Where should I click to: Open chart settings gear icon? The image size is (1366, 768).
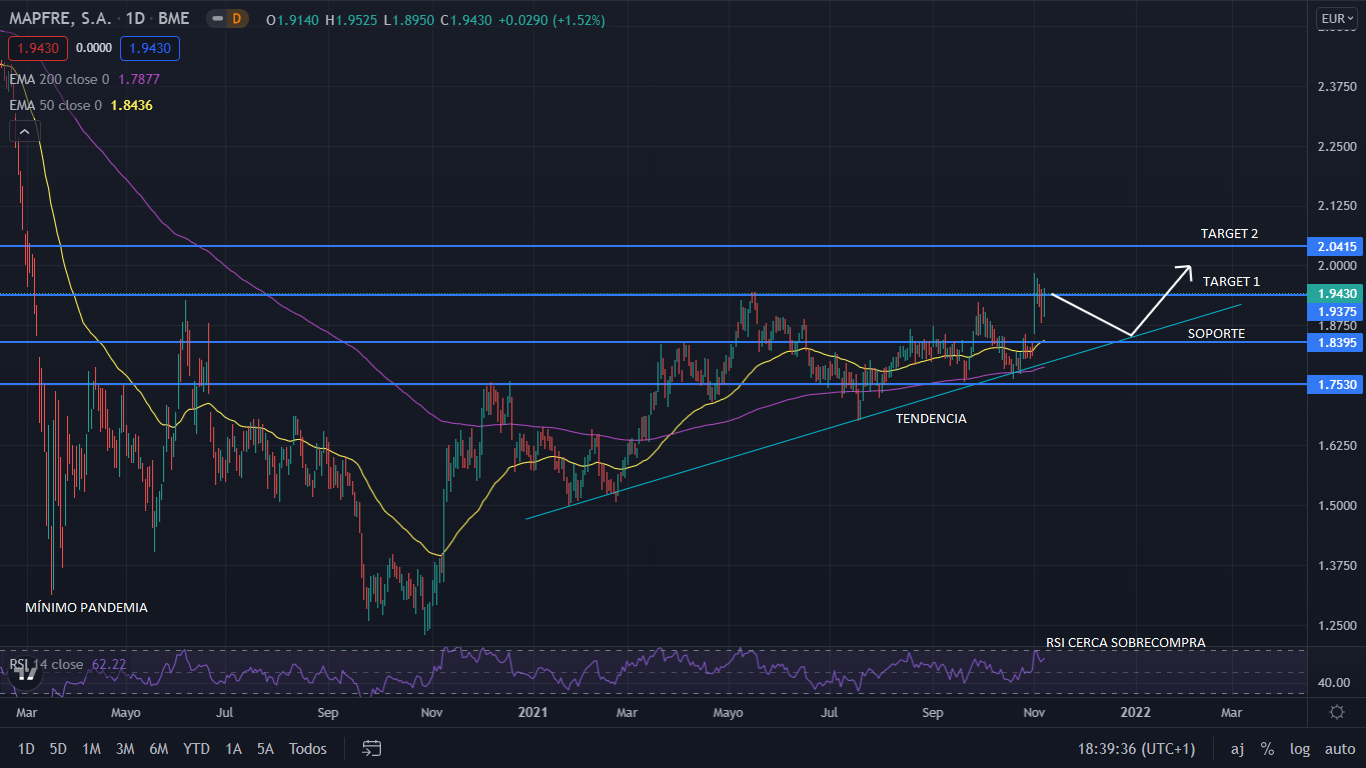pyautogui.click(x=1337, y=712)
